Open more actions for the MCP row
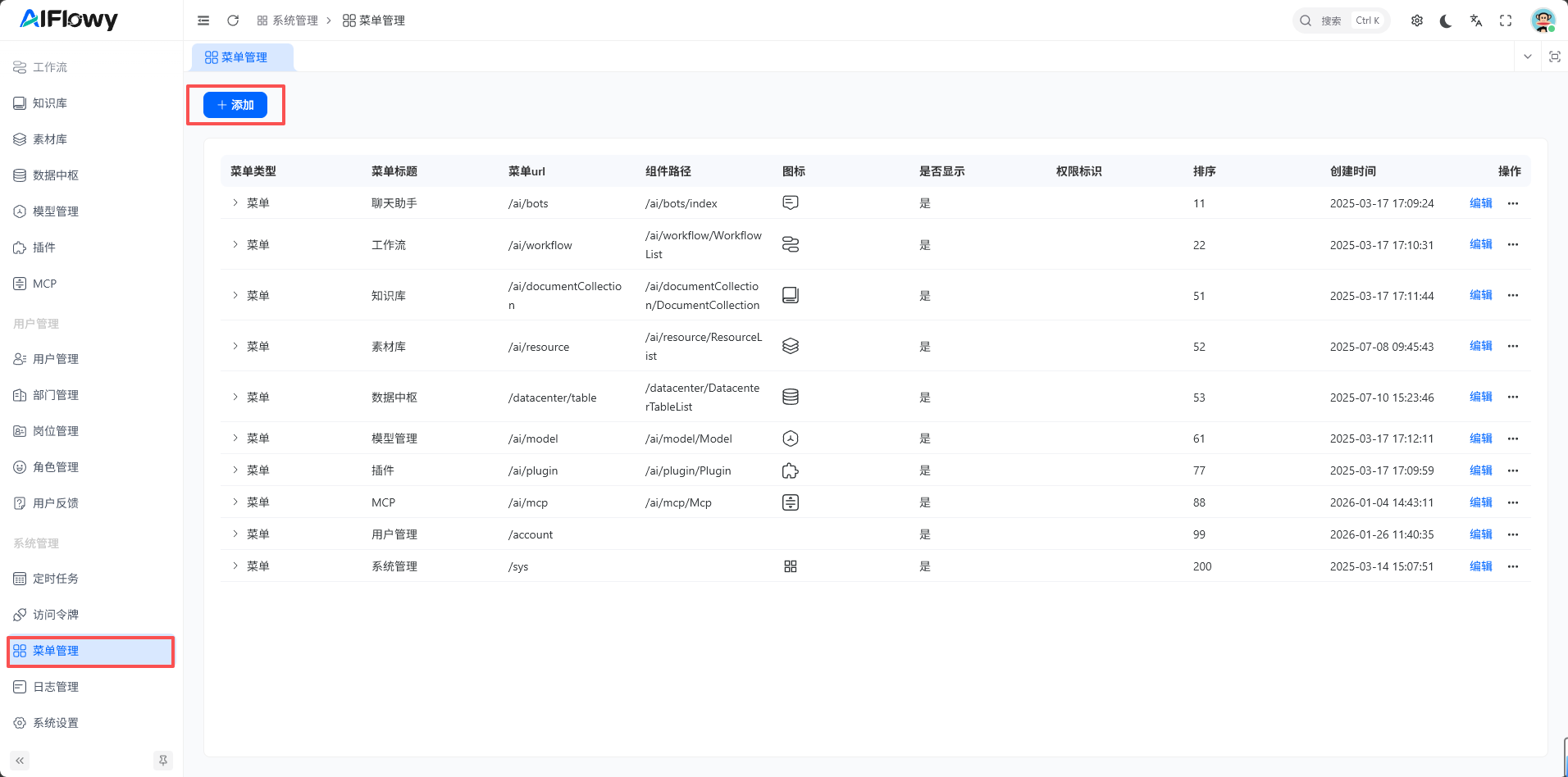1568x777 pixels. click(1513, 502)
